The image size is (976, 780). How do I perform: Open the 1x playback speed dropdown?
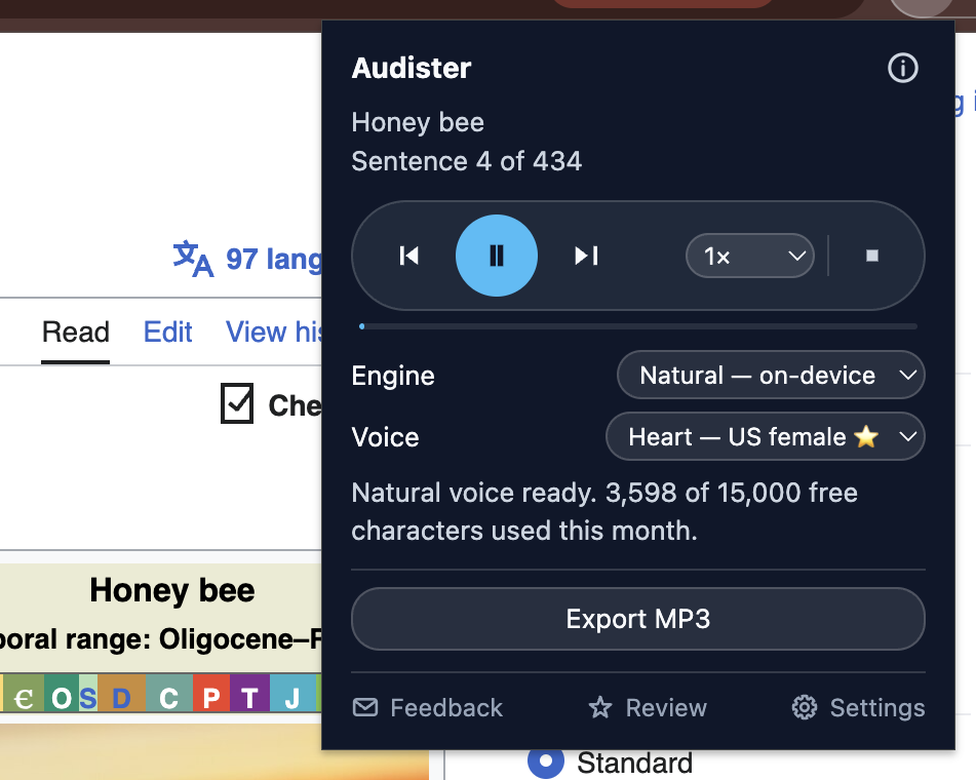tap(750, 255)
